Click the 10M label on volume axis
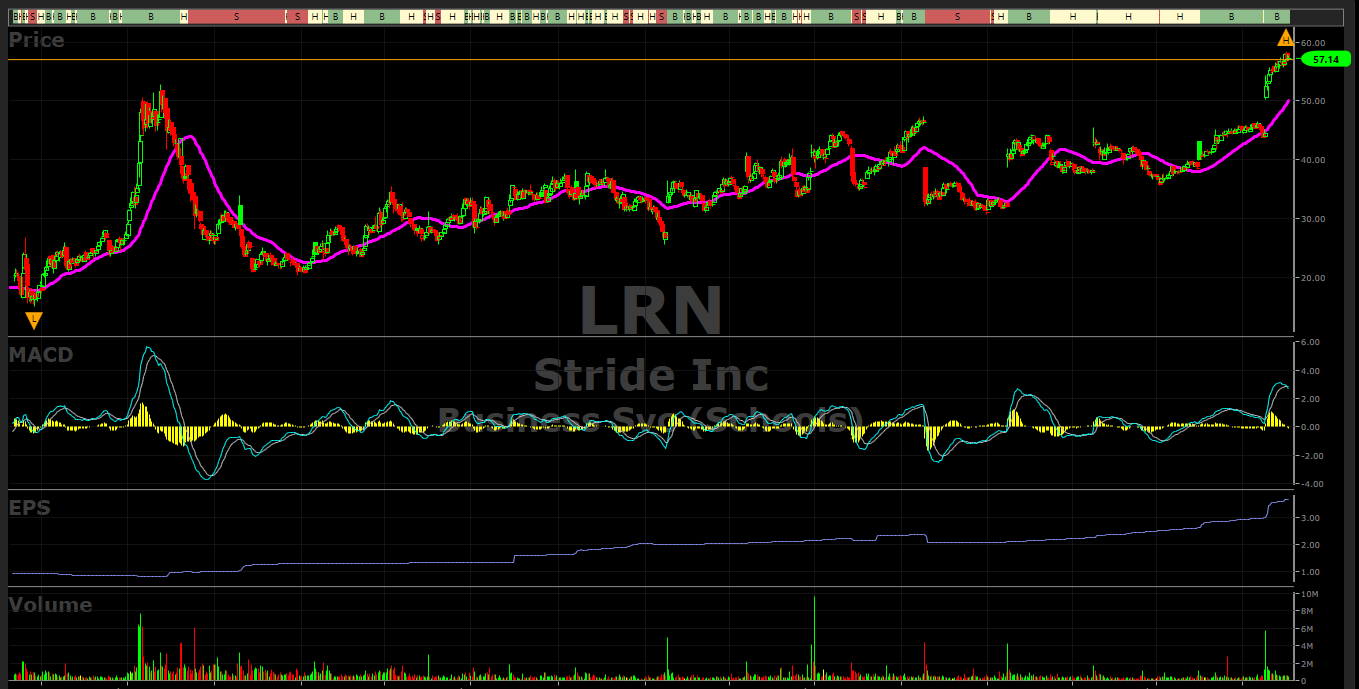Image resolution: width=1359 pixels, height=689 pixels. pyautogui.click(x=1308, y=595)
